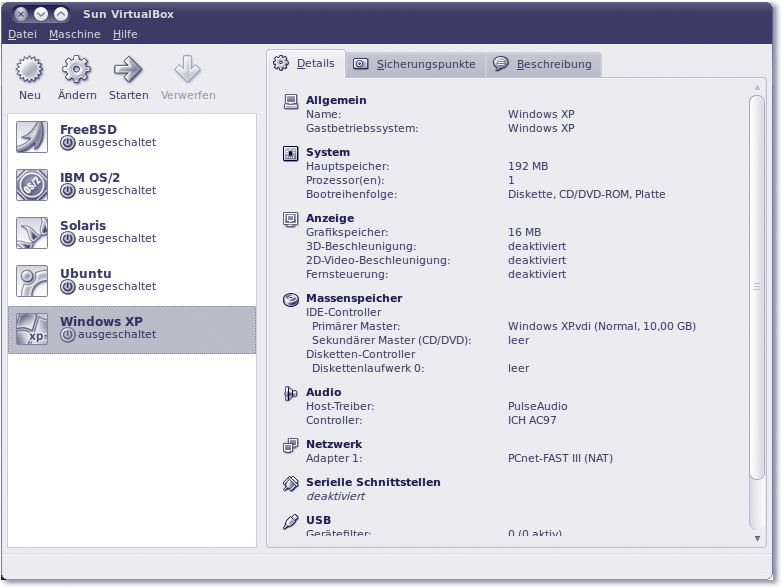Start the VM with the Starten arrow
782x588 pixels.
click(x=128, y=70)
